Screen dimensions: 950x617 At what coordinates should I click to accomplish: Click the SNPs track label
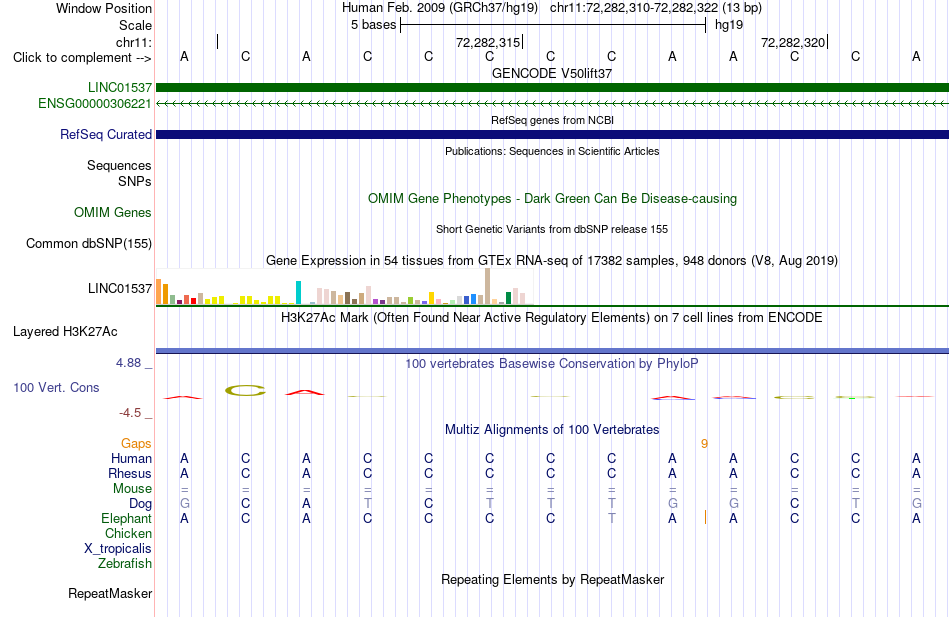pos(135,181)
